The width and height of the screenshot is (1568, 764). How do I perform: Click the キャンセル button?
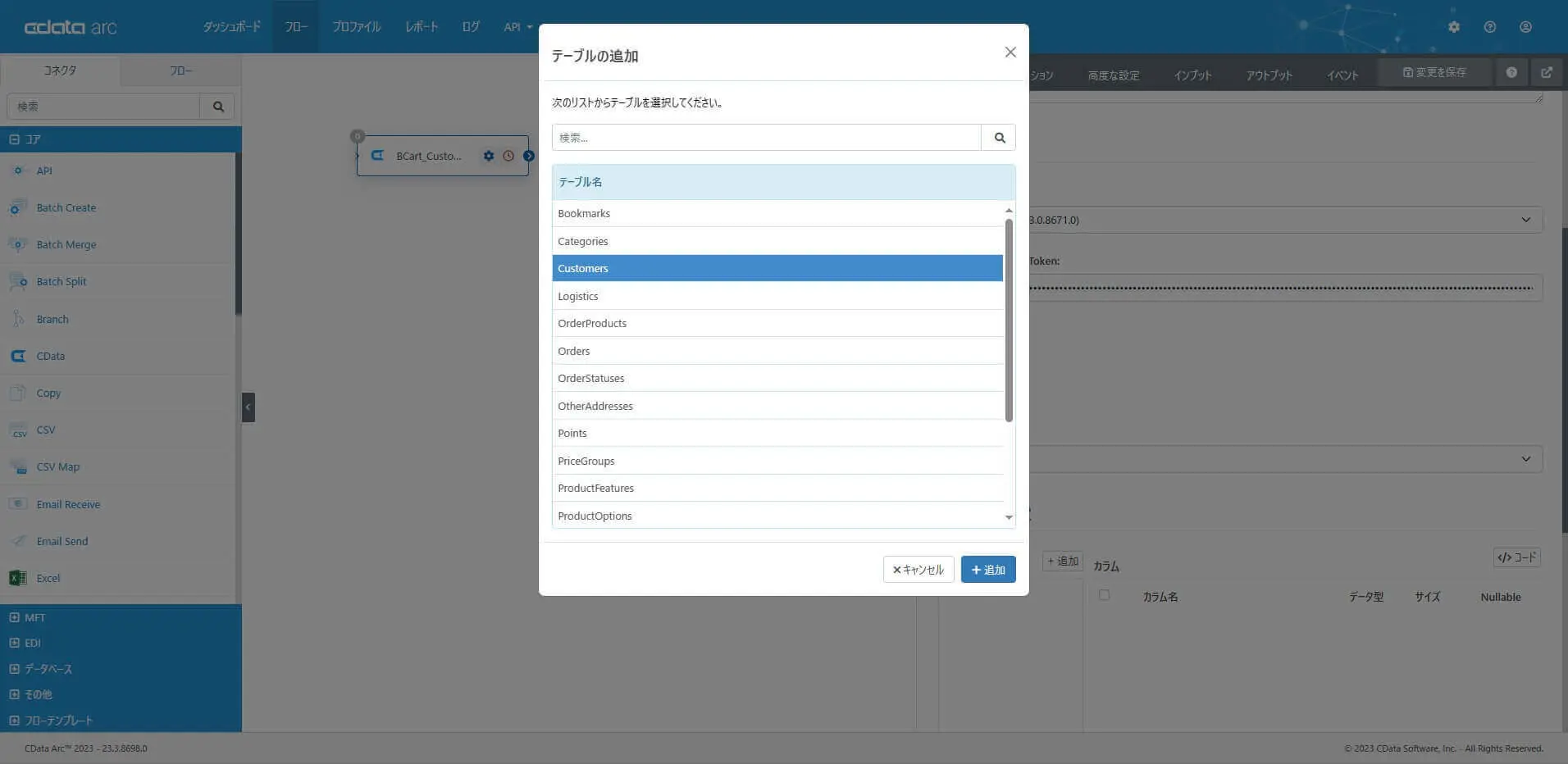(918, 570)
